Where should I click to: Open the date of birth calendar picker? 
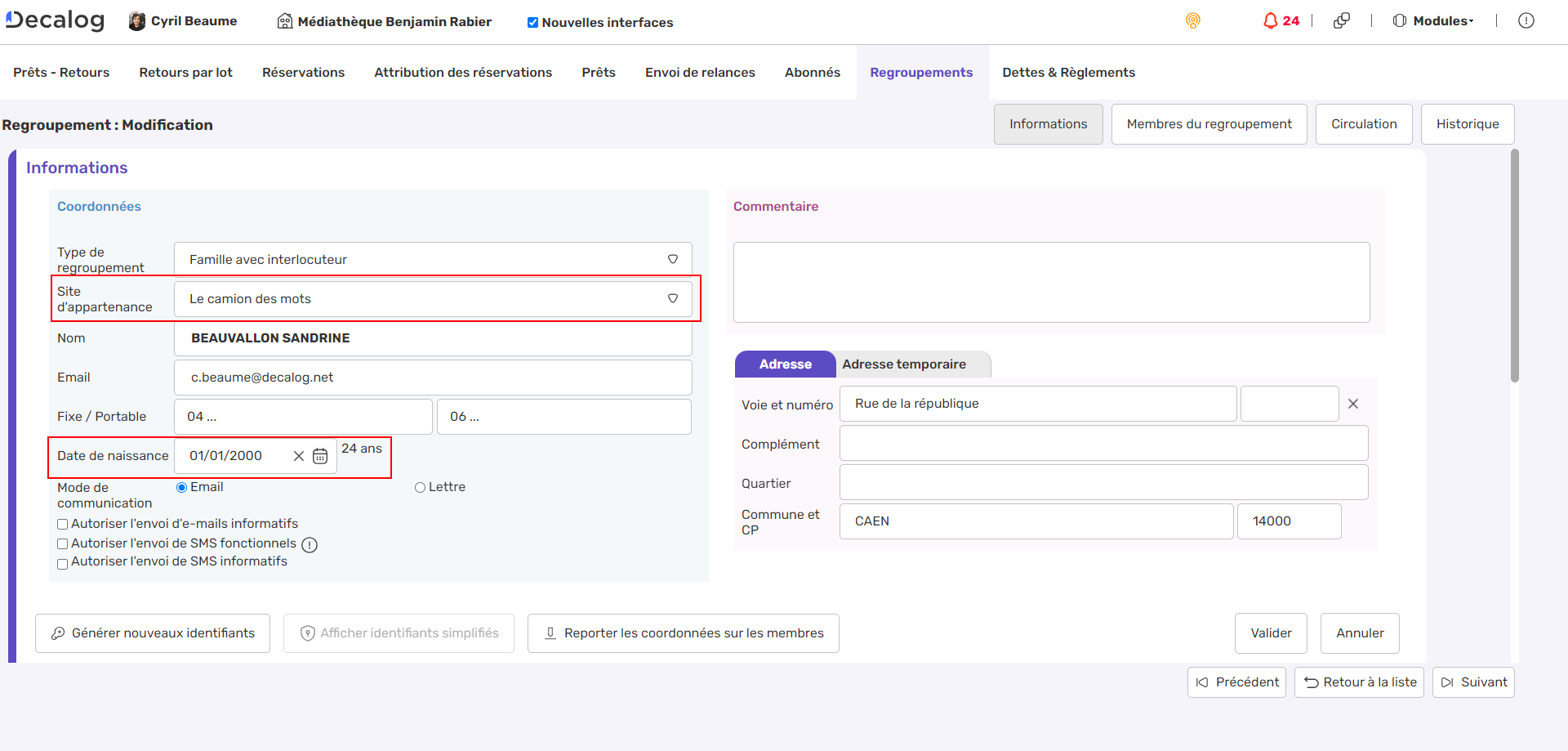(320, 456)
